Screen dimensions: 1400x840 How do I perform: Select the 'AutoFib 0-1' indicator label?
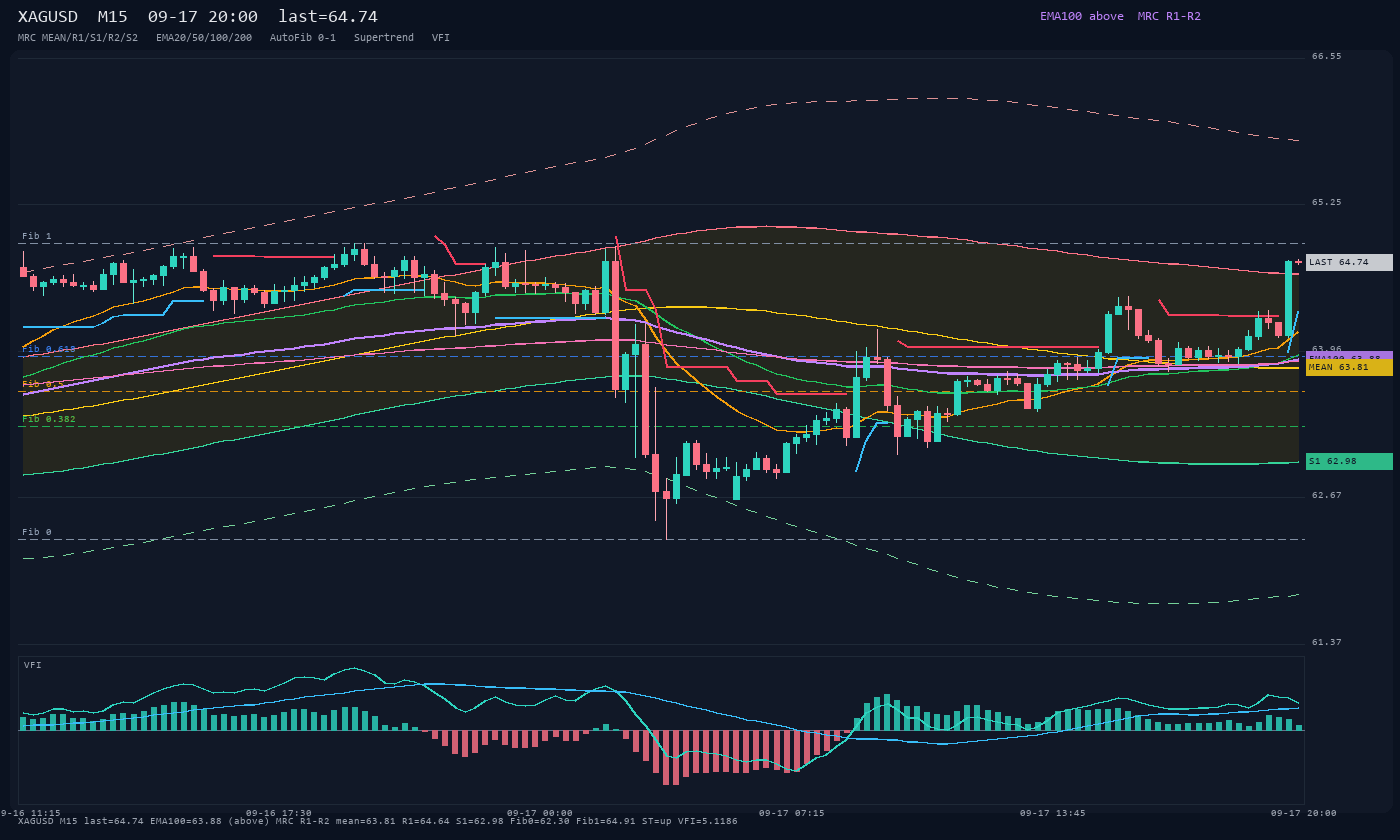(303, 38)
